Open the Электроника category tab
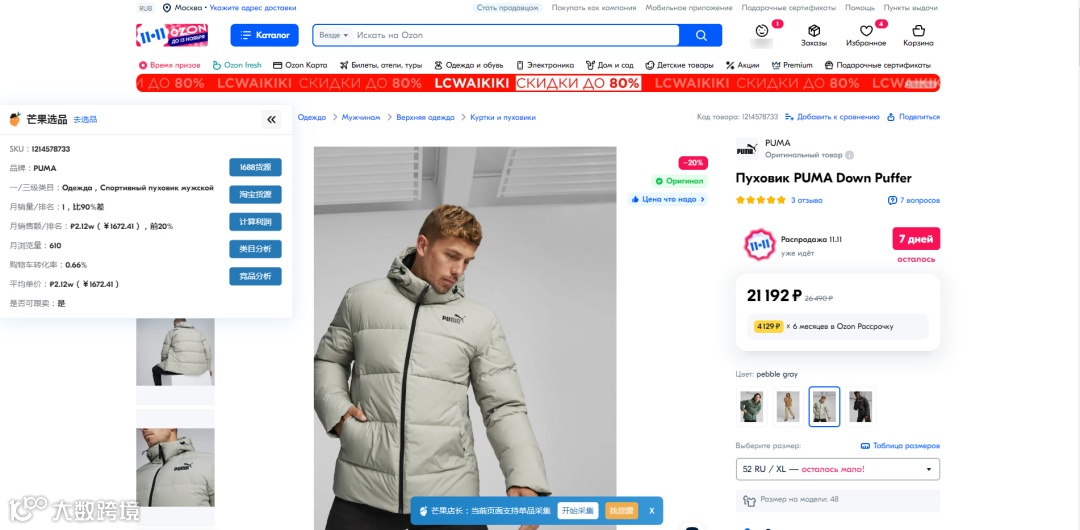The height and width of the screenshot is (530, 1080). [545, 65]
